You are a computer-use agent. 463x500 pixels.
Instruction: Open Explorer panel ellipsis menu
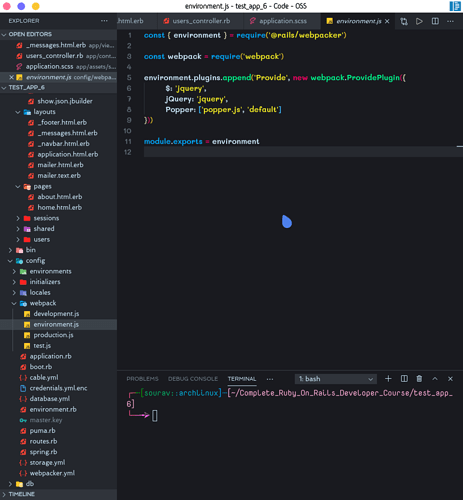[x=104, y=21]
